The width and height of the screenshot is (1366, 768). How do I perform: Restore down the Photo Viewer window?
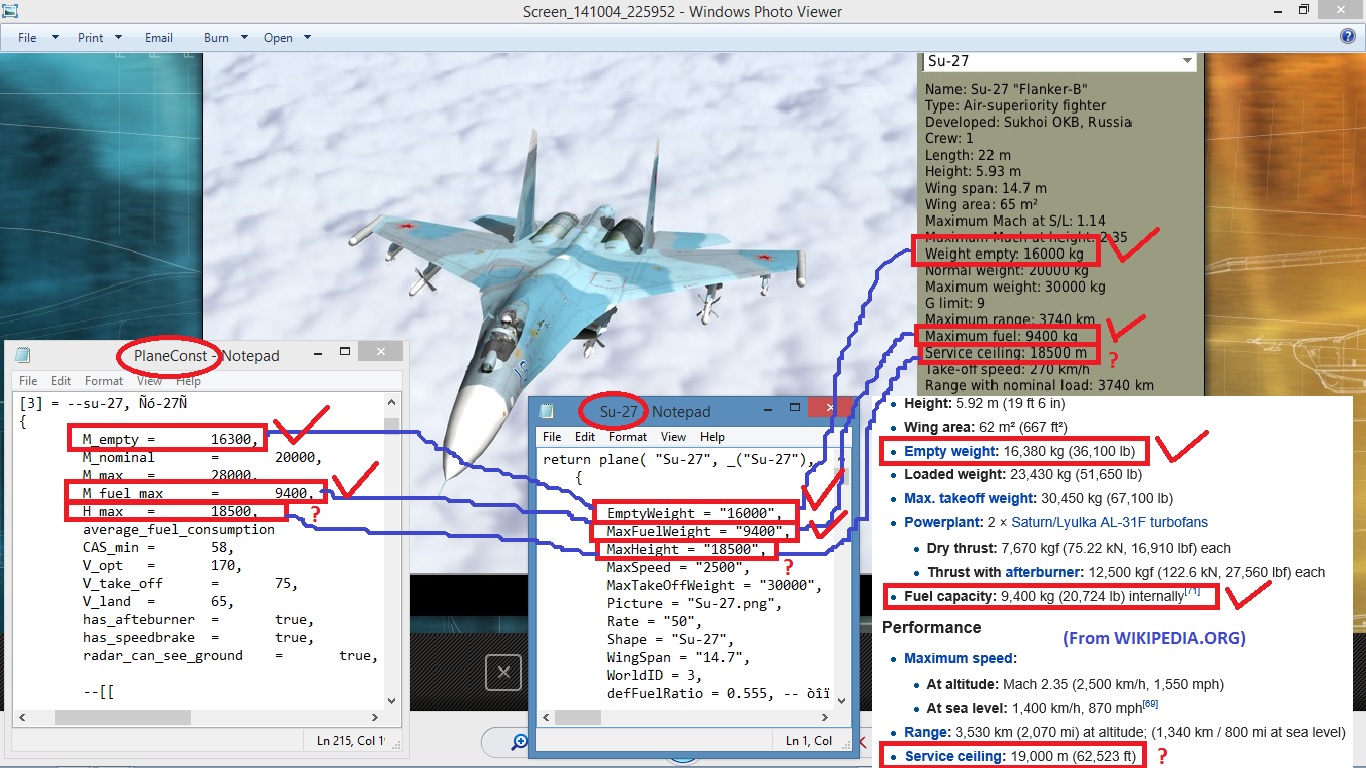tap(1303, 10)
